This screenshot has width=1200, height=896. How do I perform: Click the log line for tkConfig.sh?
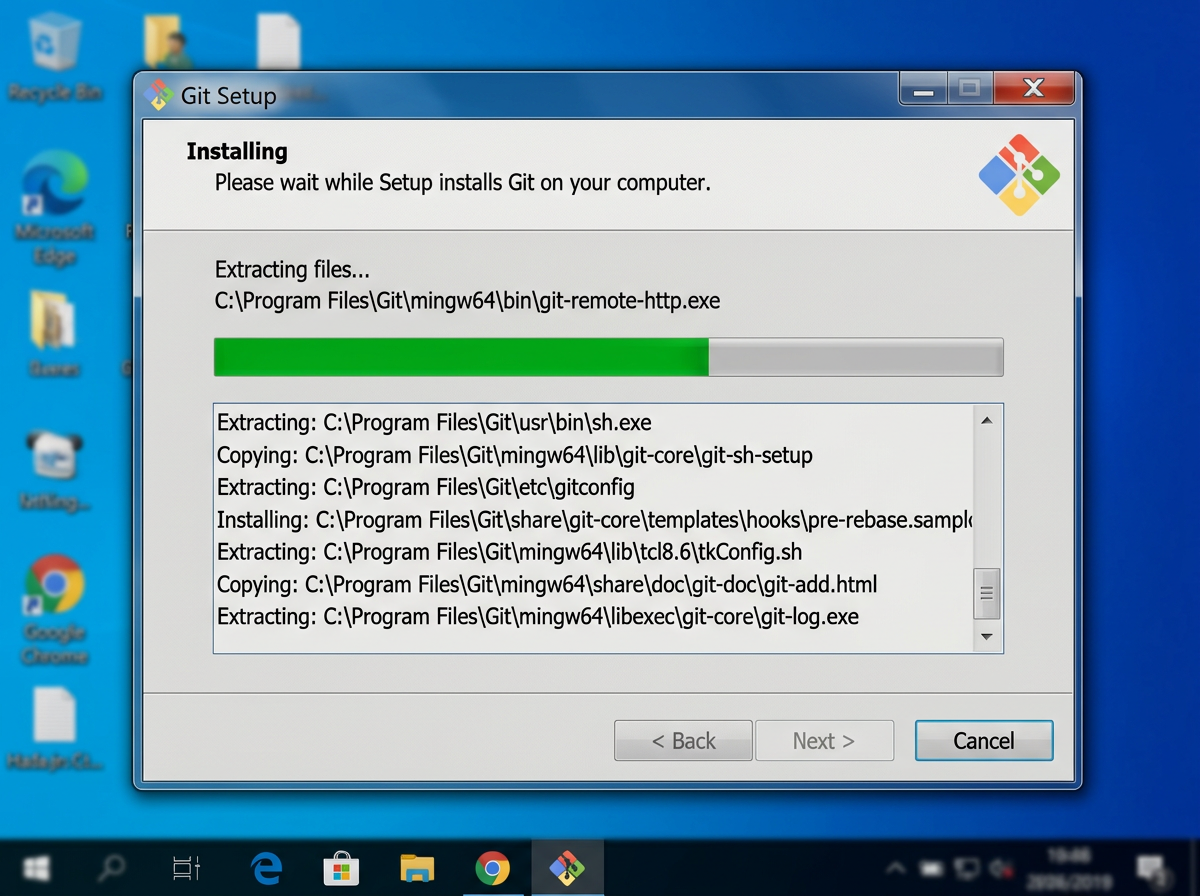click(x=510, y=552)
